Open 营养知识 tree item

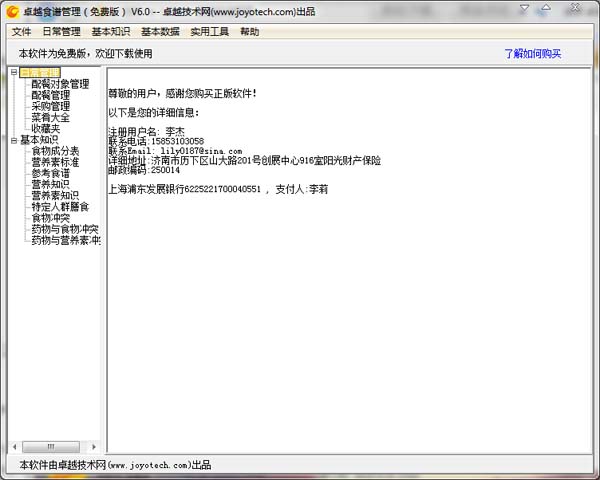point(51,184)
